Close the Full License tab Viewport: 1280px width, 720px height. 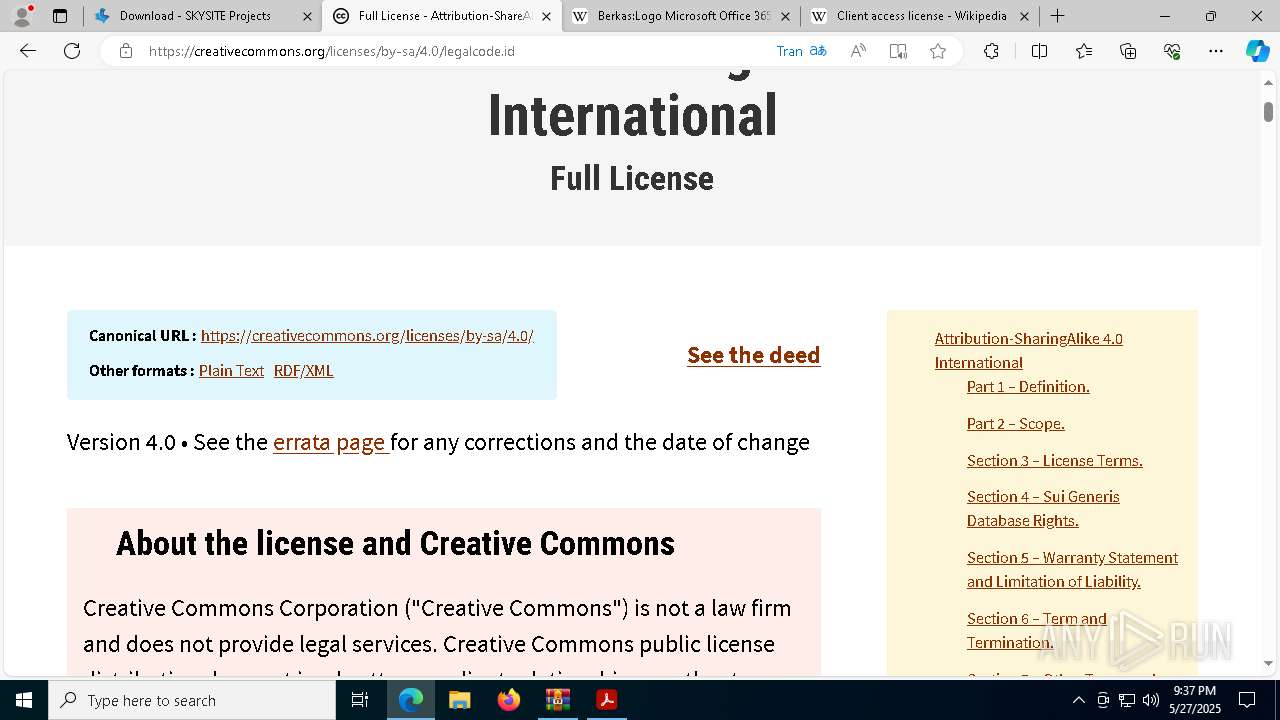pyautogui.click(x=546, y=16)
